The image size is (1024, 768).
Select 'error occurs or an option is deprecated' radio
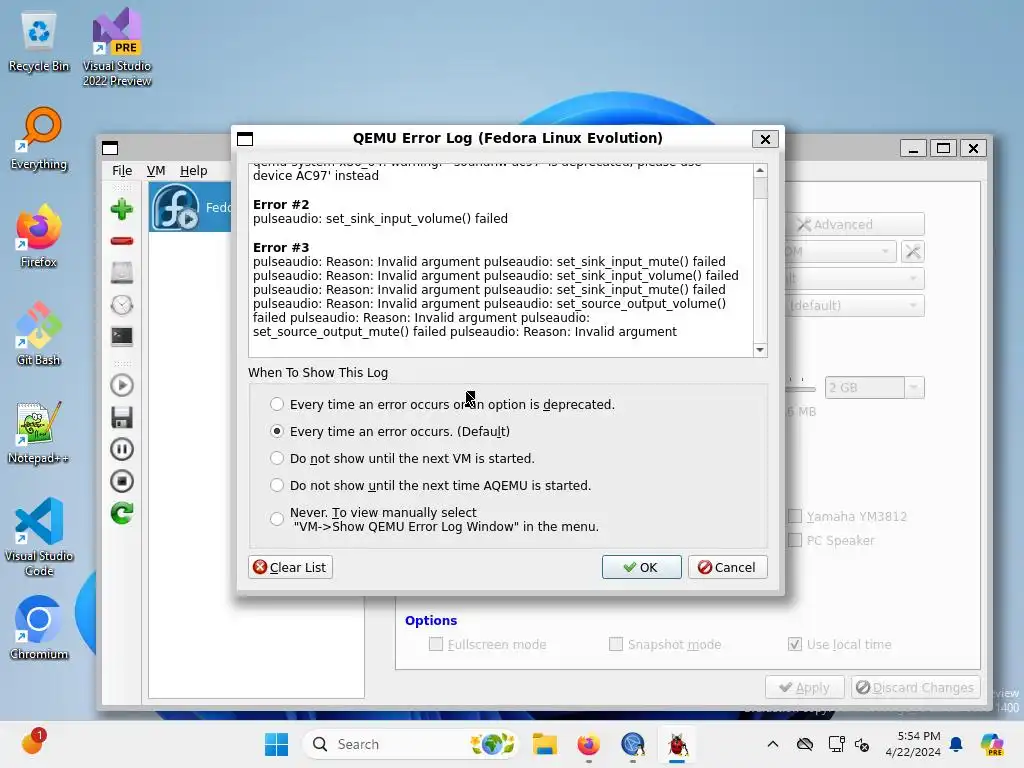point(277,404)
